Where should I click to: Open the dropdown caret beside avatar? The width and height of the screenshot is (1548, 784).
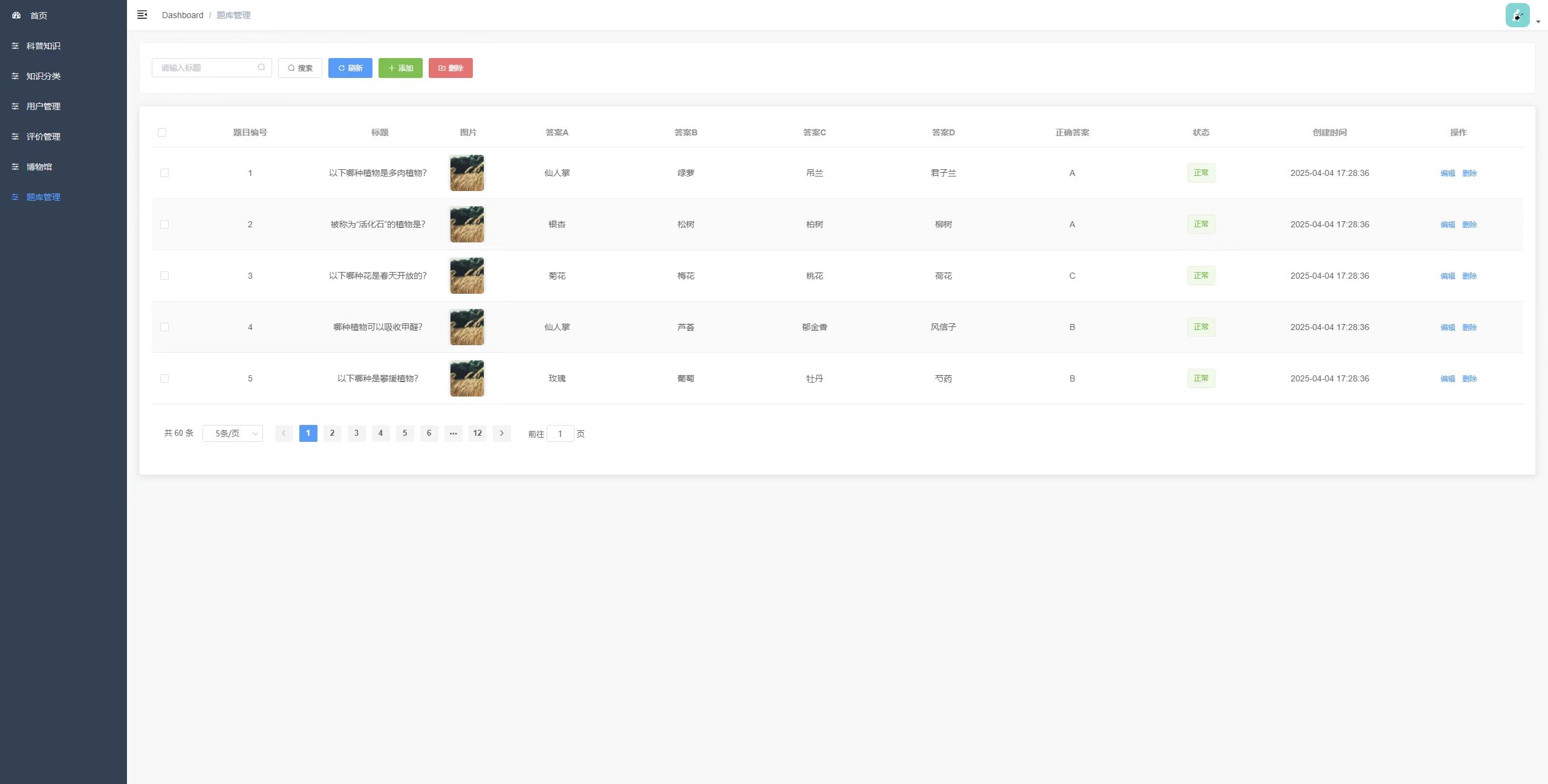point(1538,22)
